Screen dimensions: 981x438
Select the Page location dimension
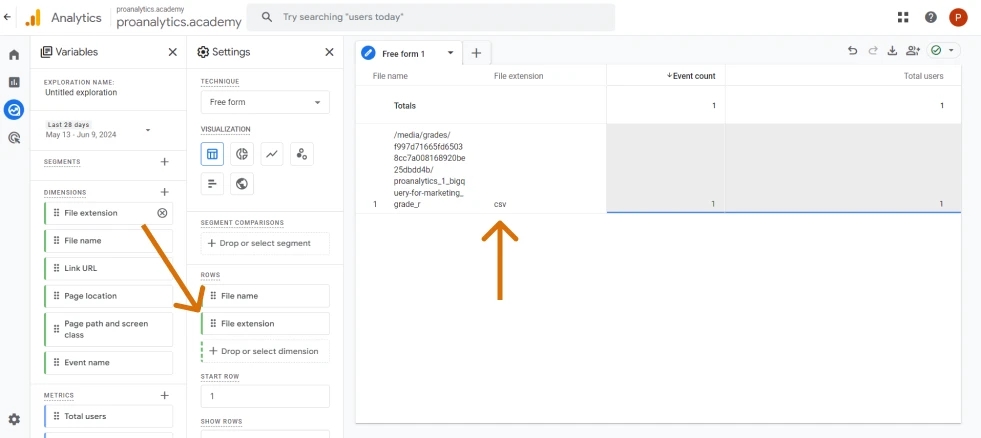tap(108, 296)
